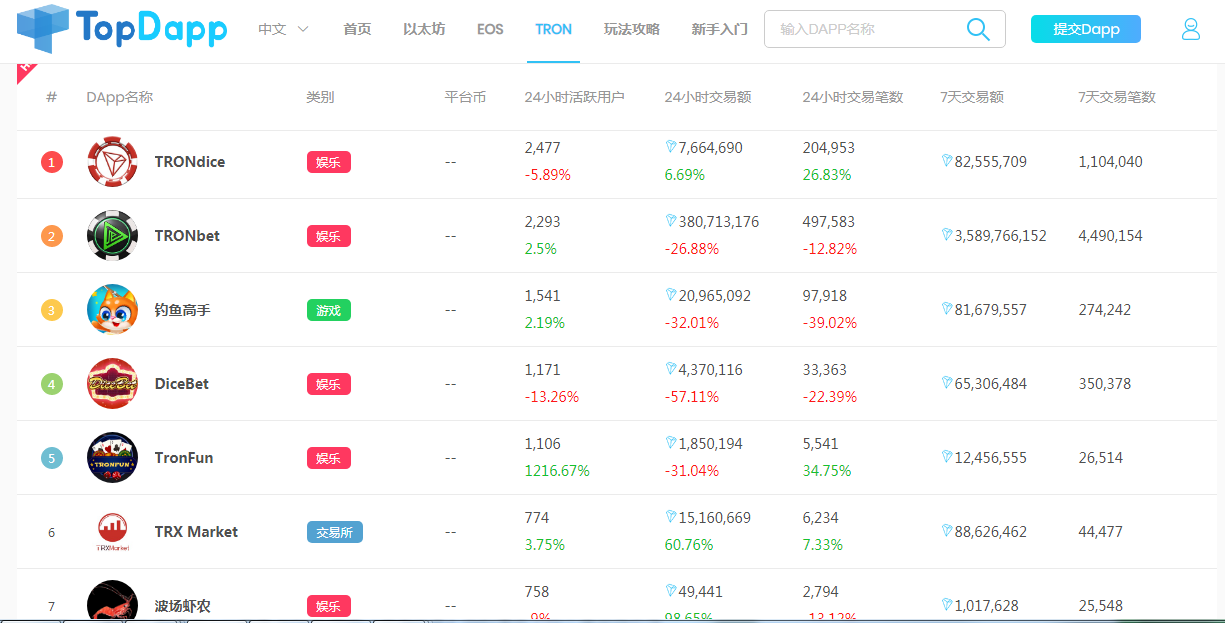Click the 娱乐 tag for TRONdice
The width and height of the screenshot is (1225, 623).
click(x=329, y=162)
